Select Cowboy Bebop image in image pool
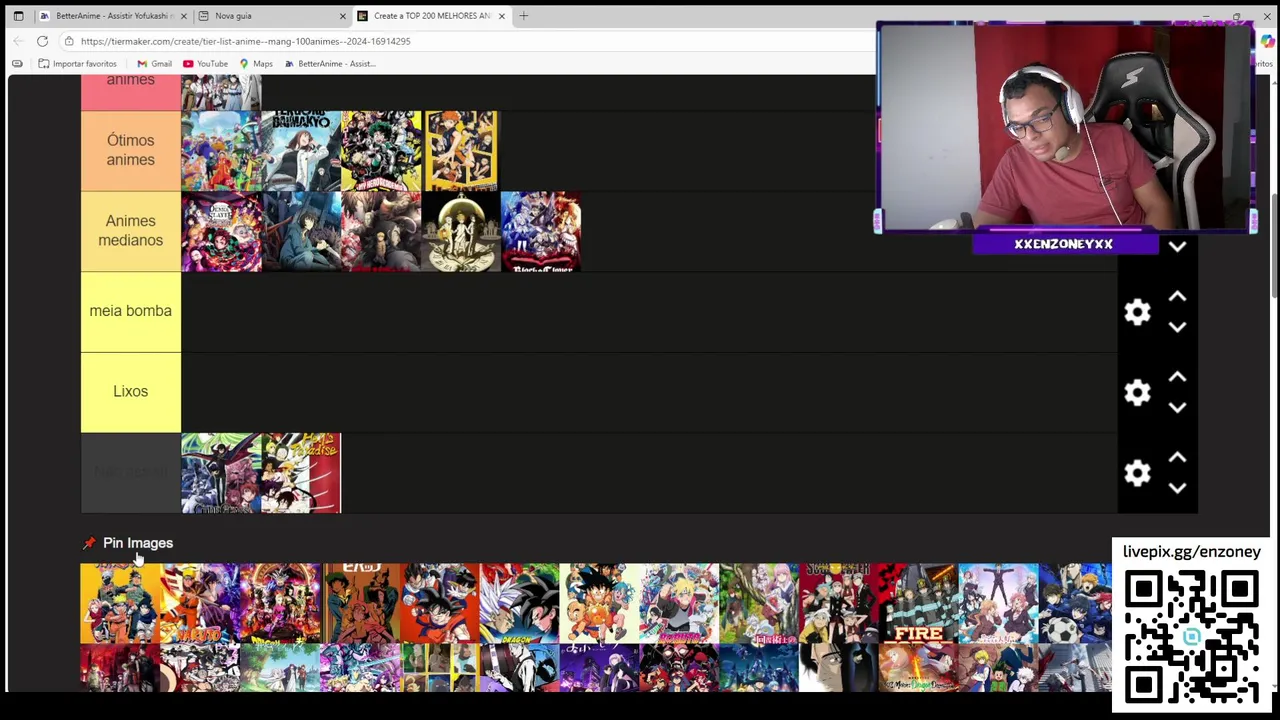 [x=360, y=603]
